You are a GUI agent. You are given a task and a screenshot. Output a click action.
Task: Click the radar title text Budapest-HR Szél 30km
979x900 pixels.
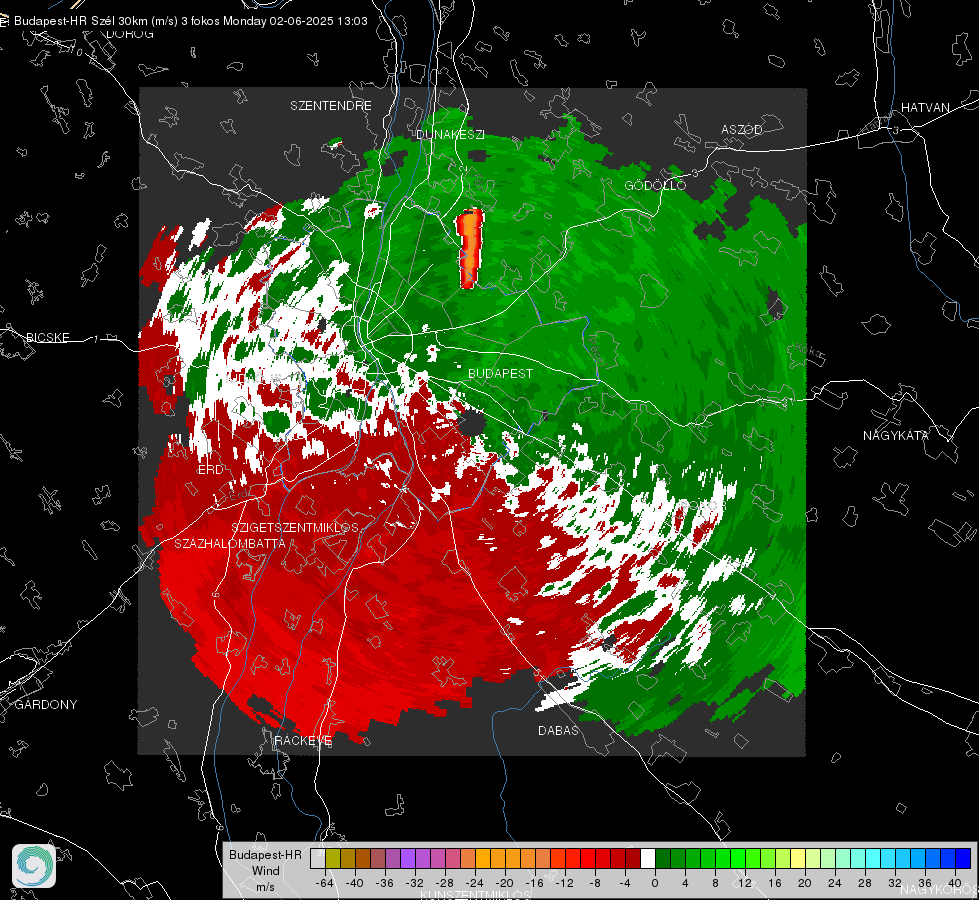pos(81,21)
